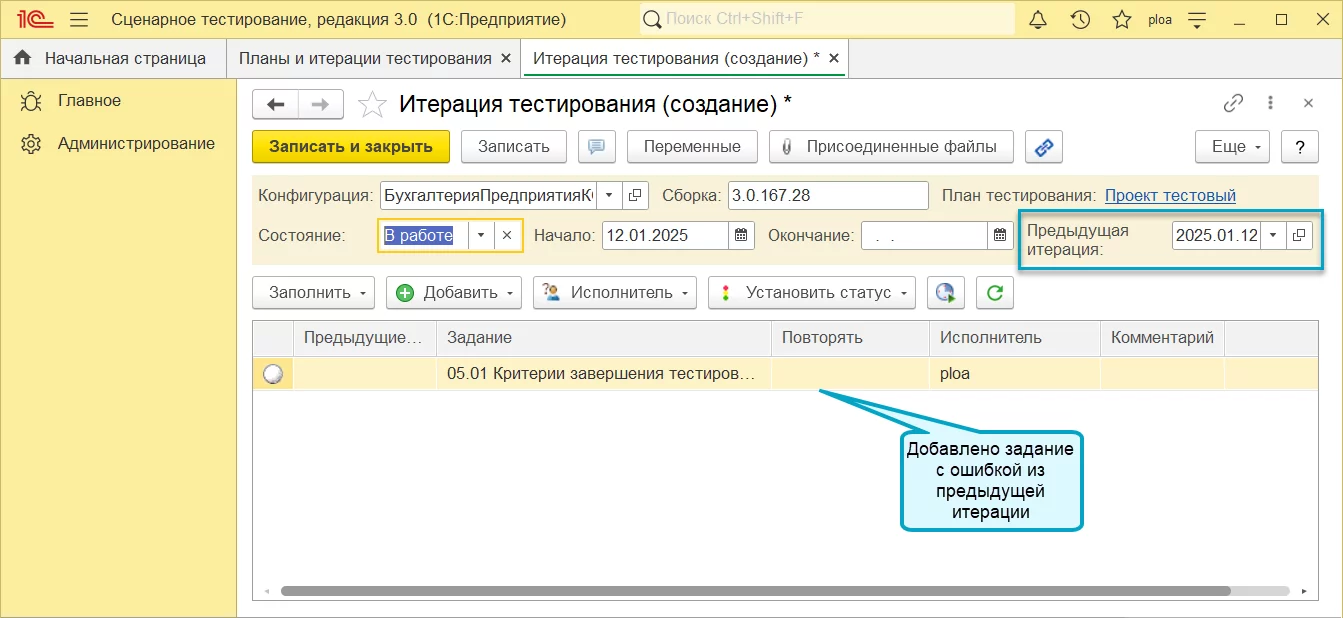The image size is (1343, 618).
Task: Open the history clock icon
Action: tap(1080, 20)
